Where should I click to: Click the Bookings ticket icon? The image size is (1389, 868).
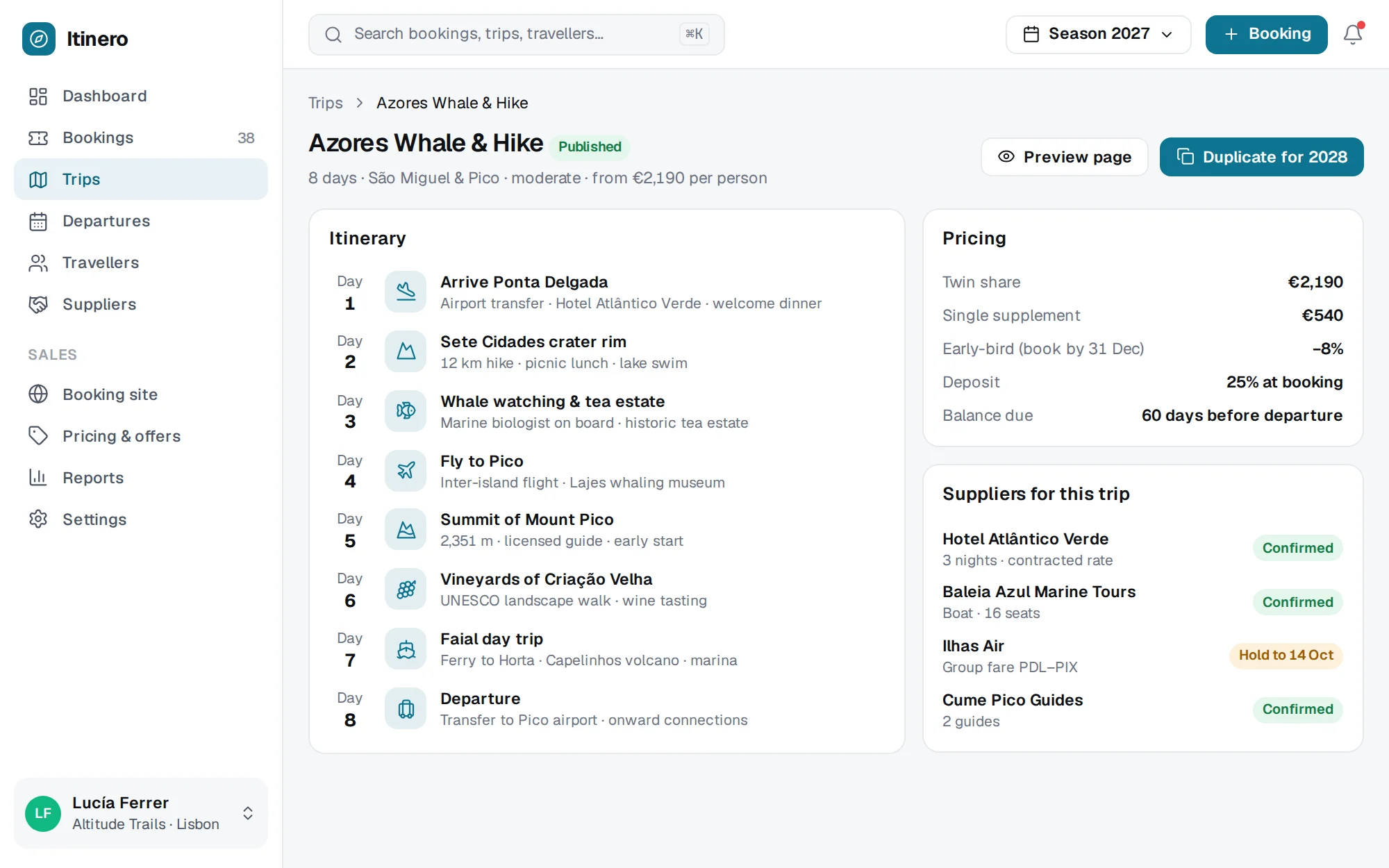click(38, 137)
